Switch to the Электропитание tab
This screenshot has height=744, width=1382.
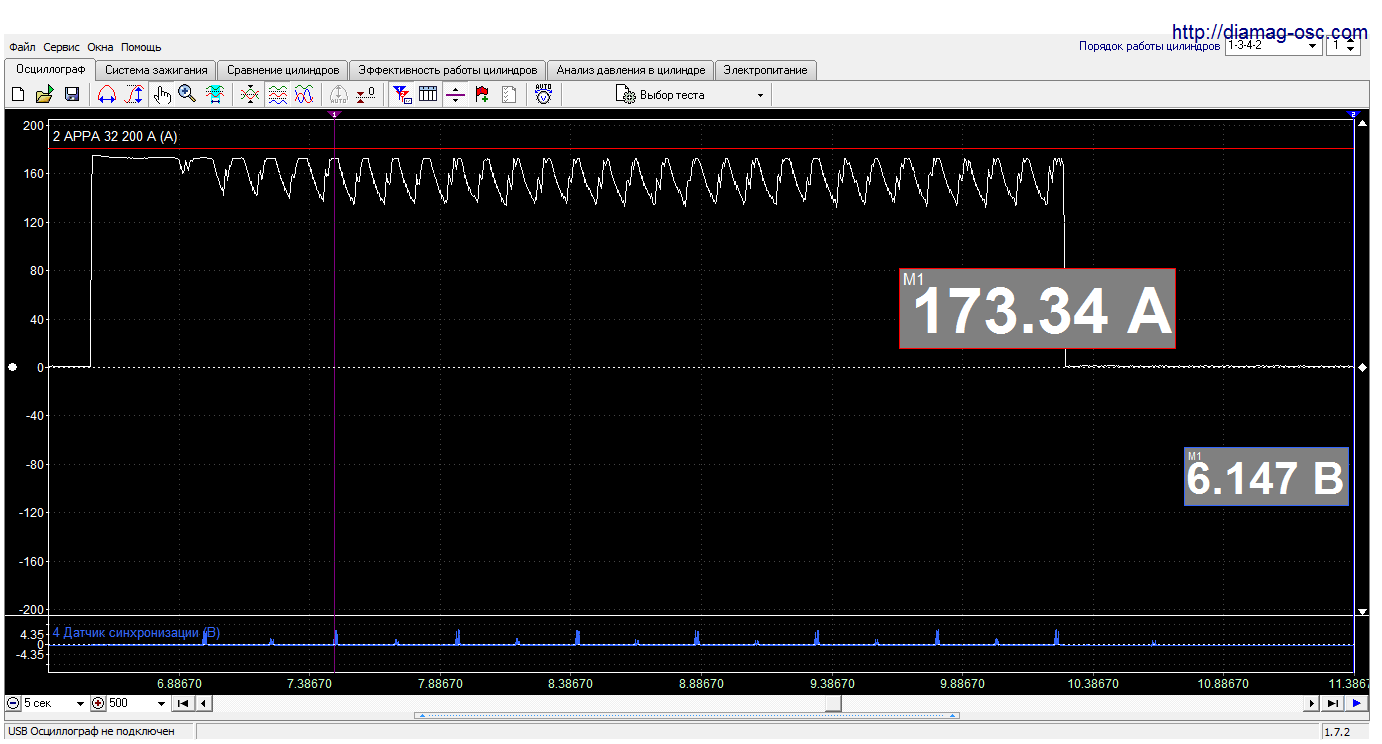click(x=766, y=70)
